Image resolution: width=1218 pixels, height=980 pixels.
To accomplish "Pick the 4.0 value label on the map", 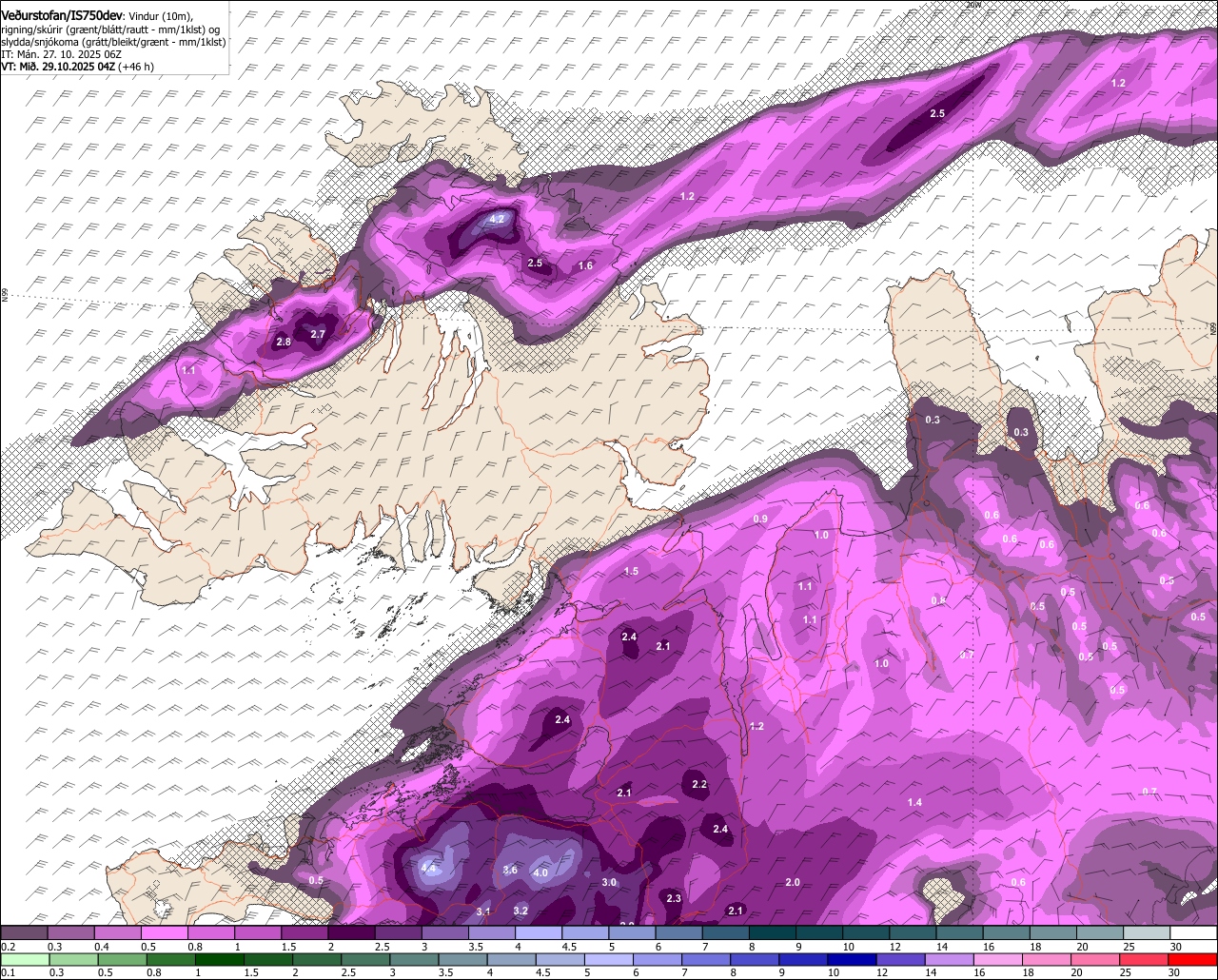I will (540, 873).
